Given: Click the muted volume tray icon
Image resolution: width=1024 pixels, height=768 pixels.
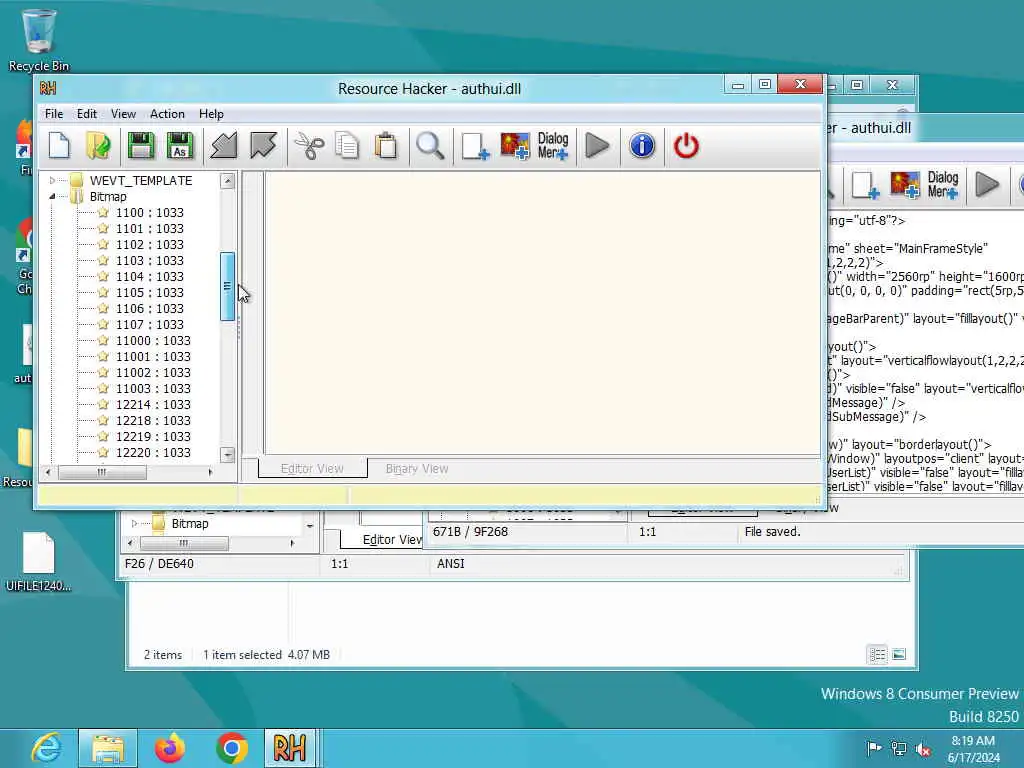Looking at the screenshot, I should pos(923,749).
